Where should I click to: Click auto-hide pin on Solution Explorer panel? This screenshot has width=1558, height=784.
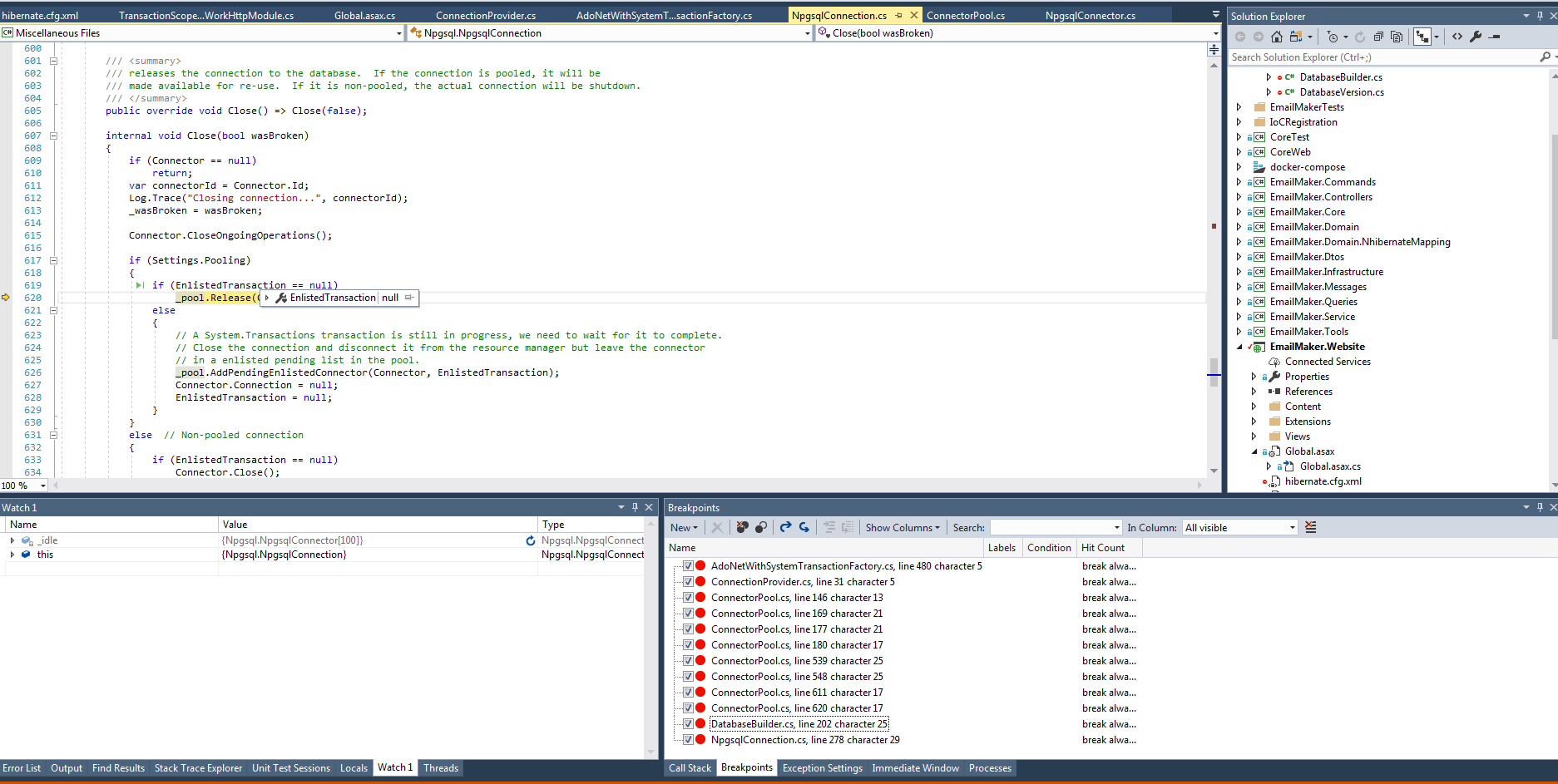[1540, 16]
